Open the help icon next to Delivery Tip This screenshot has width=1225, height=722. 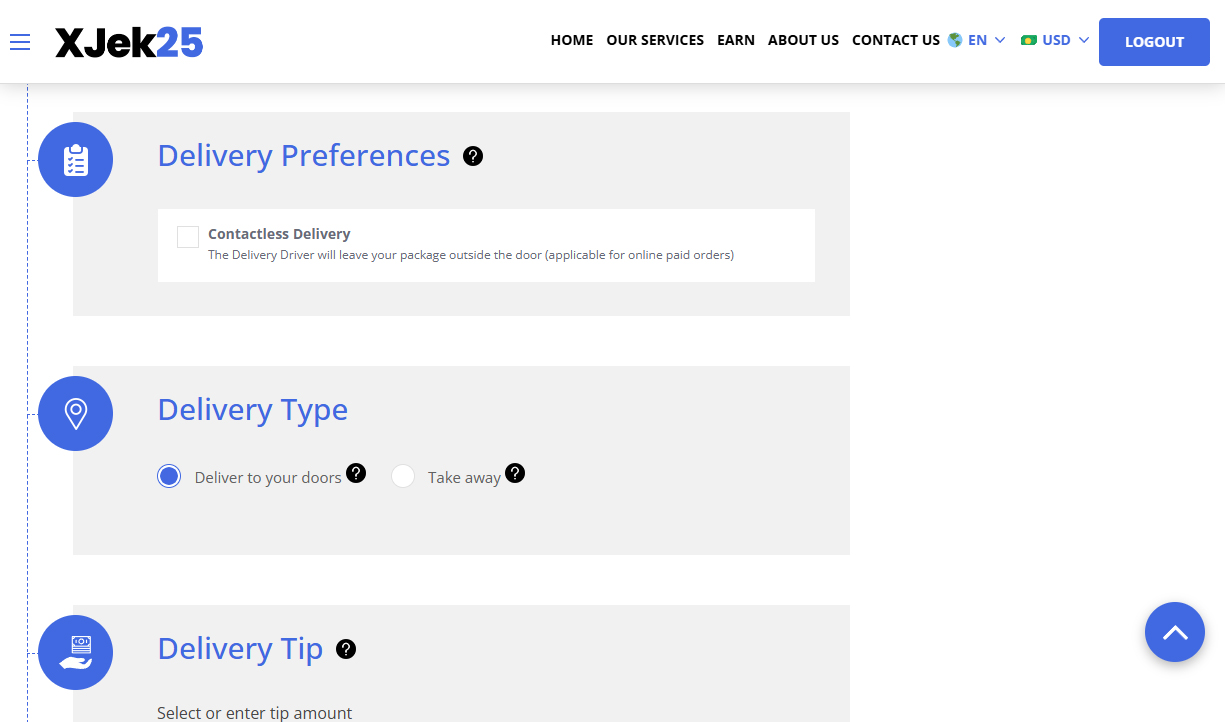(x=345, y=649)
